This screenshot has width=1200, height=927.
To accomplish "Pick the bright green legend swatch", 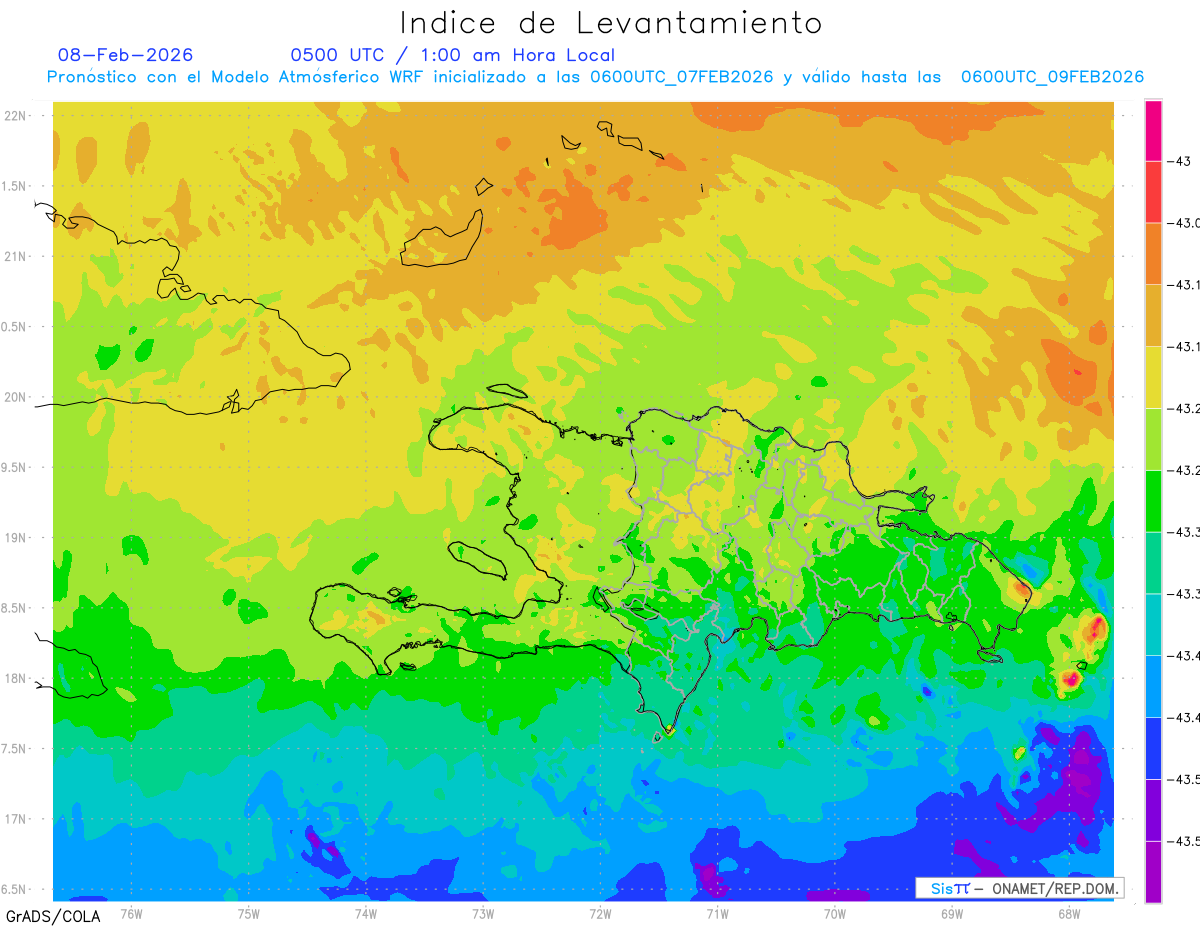I will click(x=1153, y=501).
